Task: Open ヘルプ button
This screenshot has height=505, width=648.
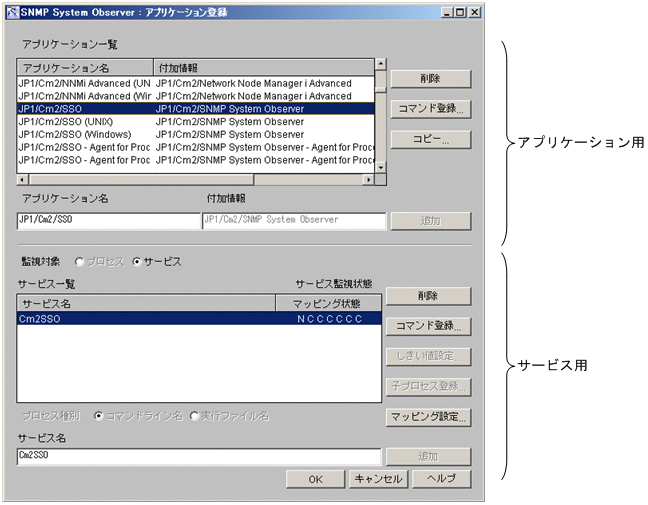Action: click(441, 479)
